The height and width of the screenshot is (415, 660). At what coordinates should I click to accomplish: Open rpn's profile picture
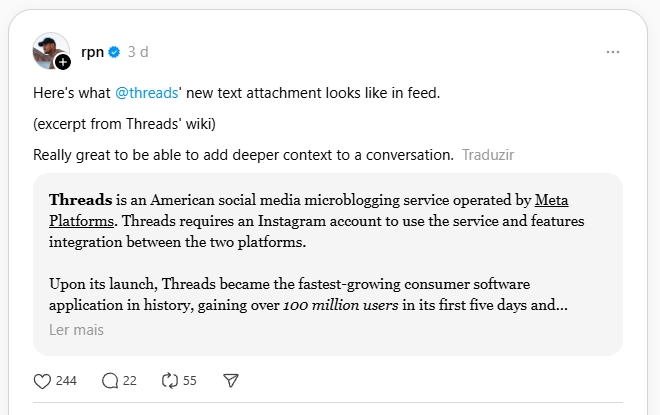(49, 50)
